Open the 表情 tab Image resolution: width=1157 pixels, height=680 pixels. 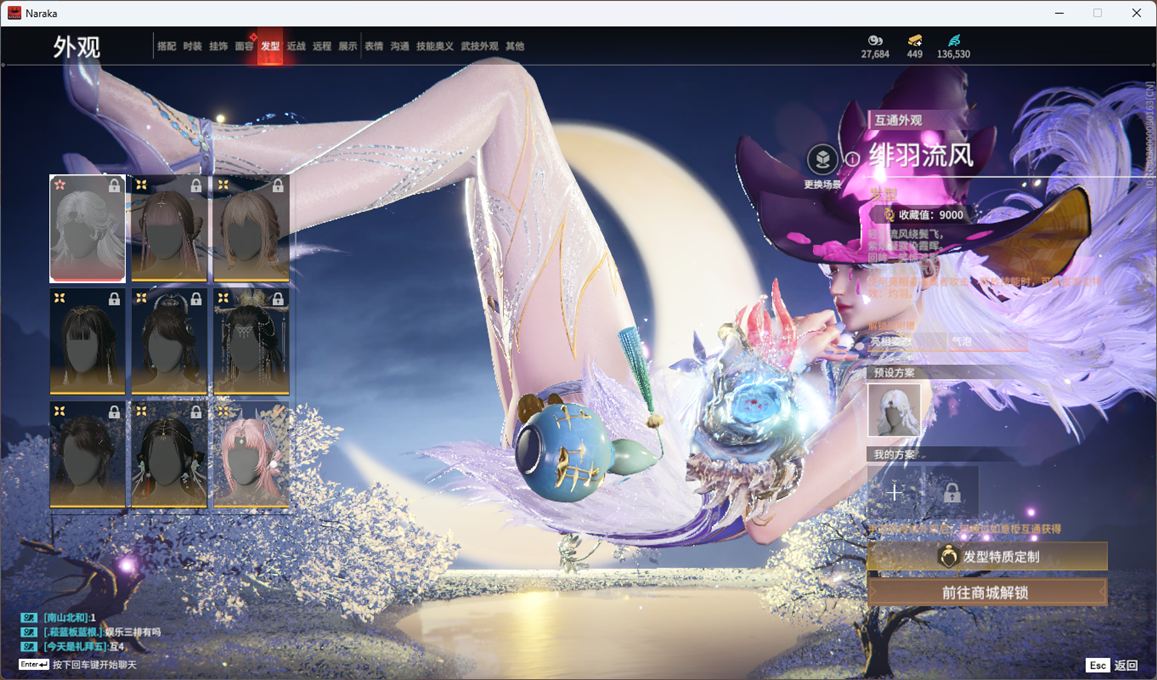click(x=374, y=46)
